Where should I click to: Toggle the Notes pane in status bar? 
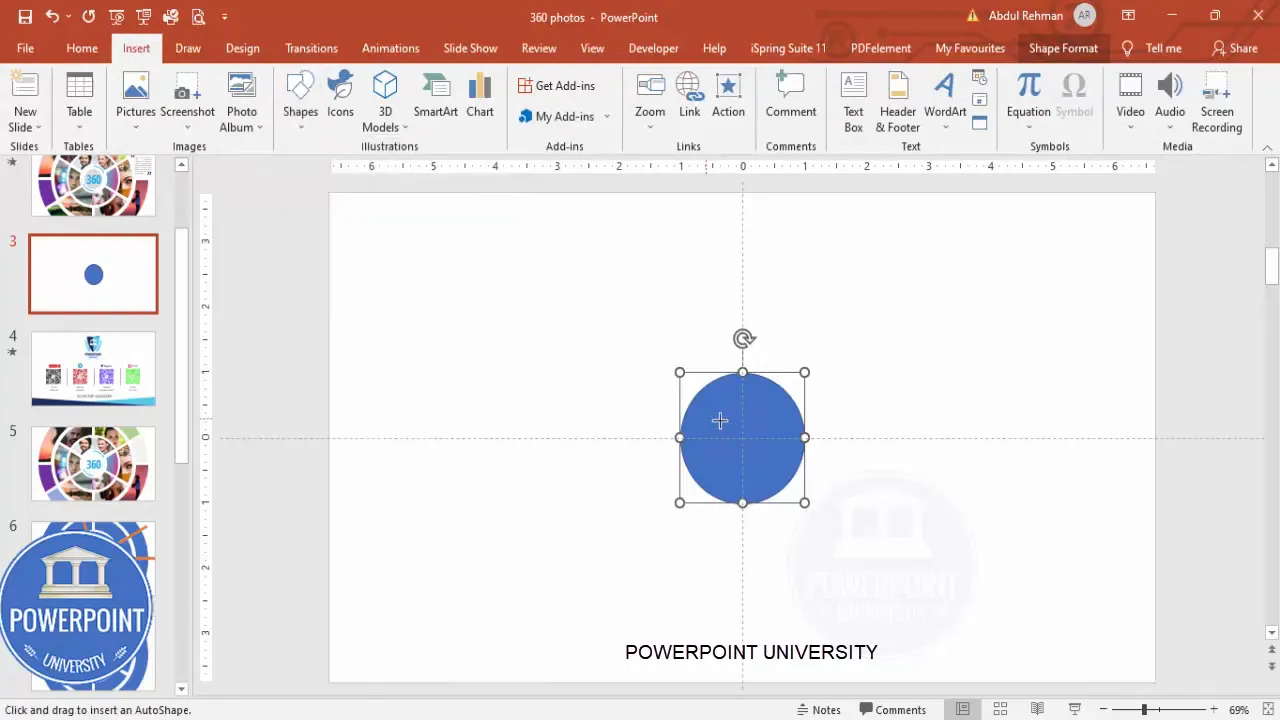pyautogui.click(x=819, y=710)
